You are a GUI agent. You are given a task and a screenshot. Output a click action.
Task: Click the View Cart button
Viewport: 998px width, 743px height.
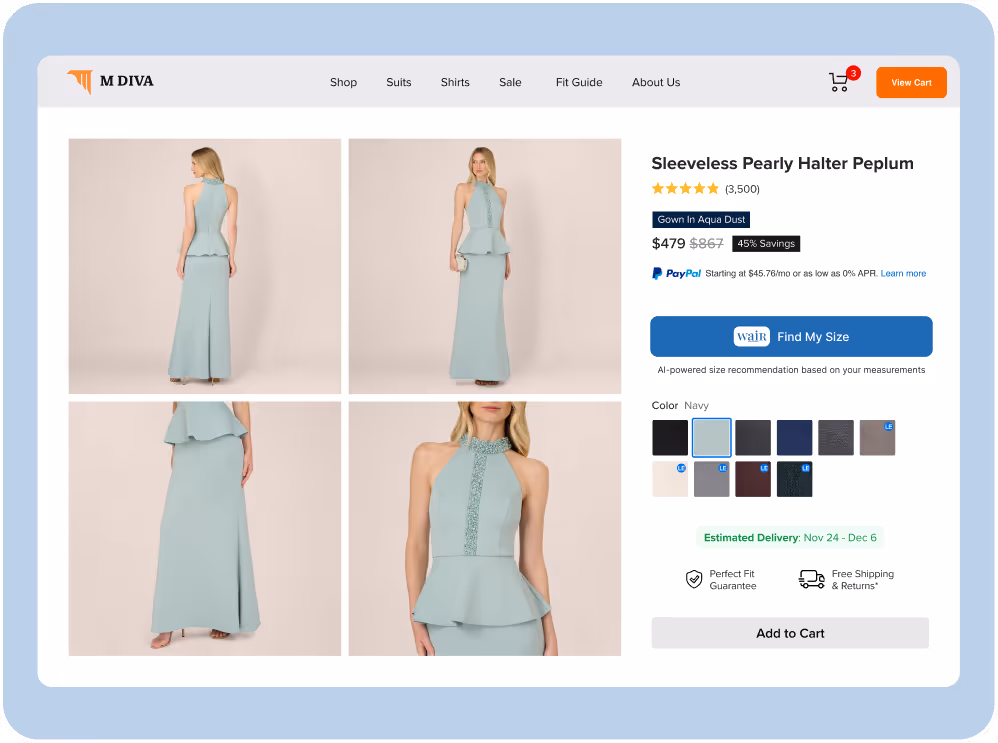tap(911, 82)
